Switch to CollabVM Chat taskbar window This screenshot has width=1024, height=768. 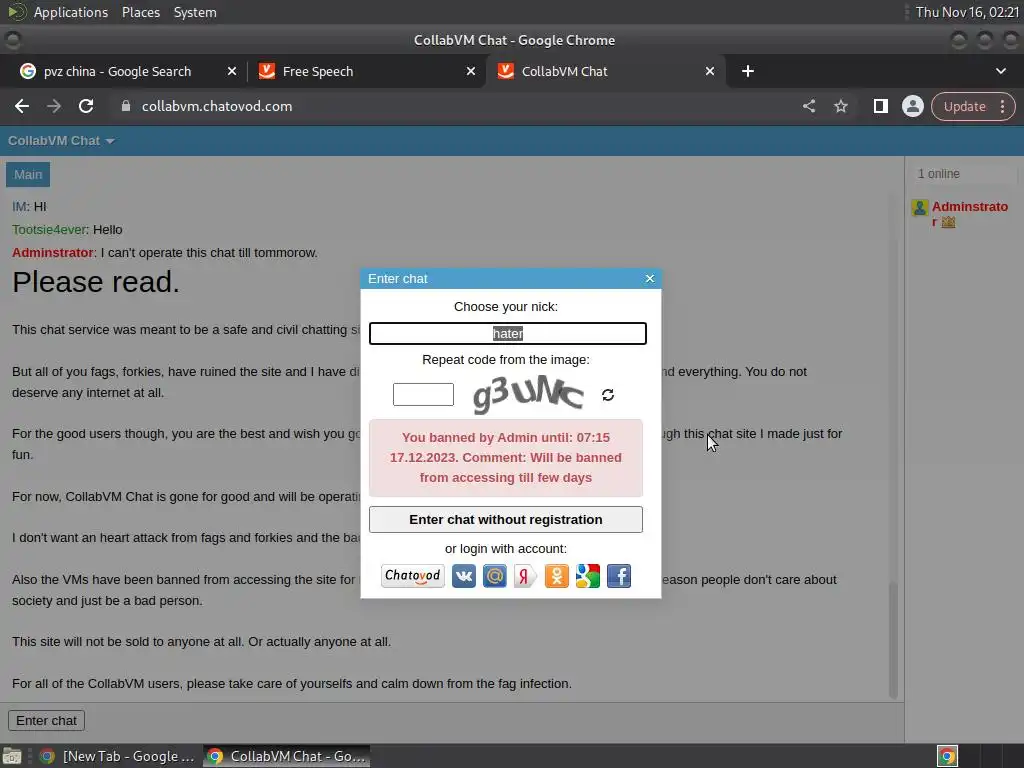click(287, 756)
